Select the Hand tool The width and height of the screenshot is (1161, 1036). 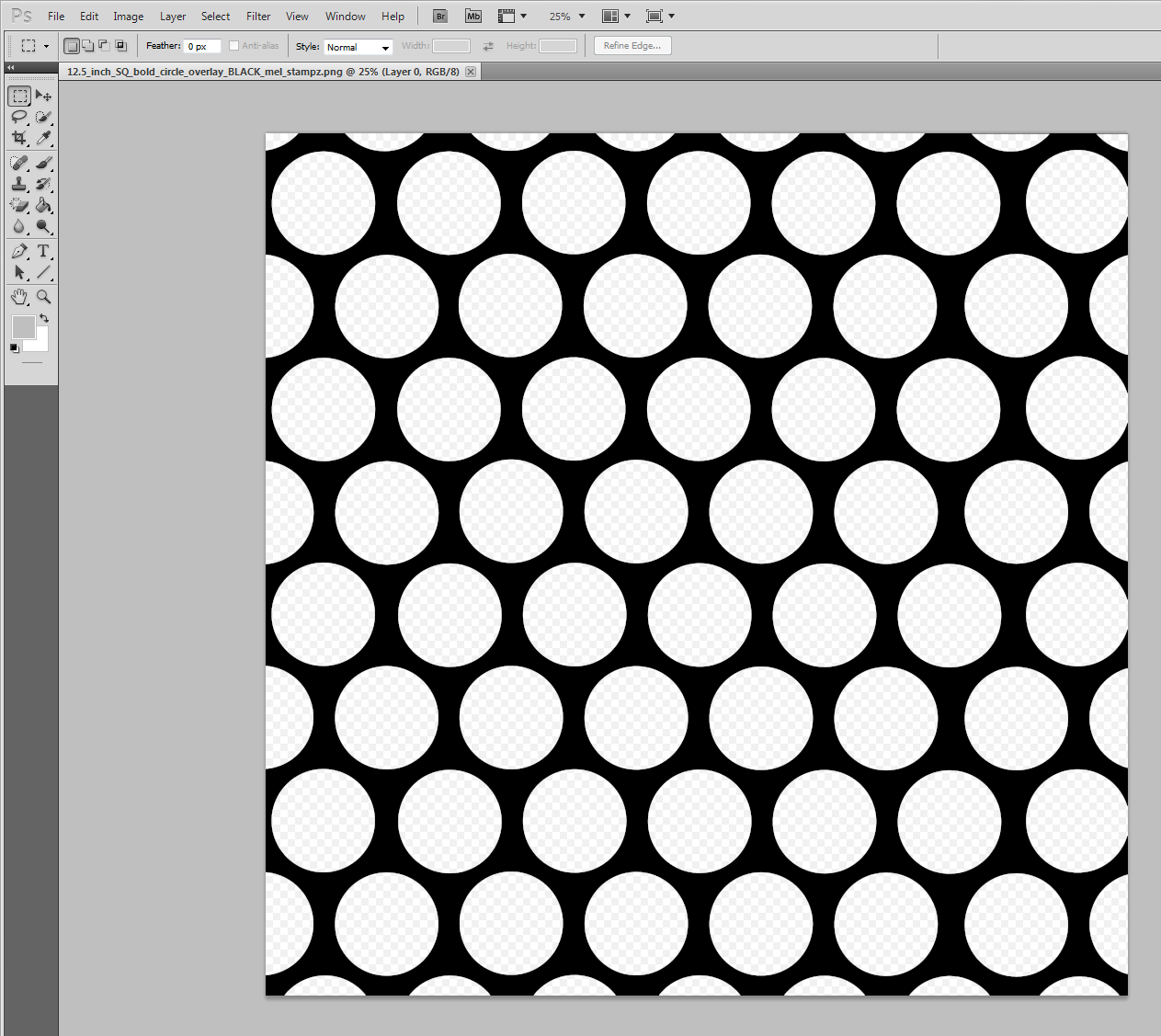(19, 296)
